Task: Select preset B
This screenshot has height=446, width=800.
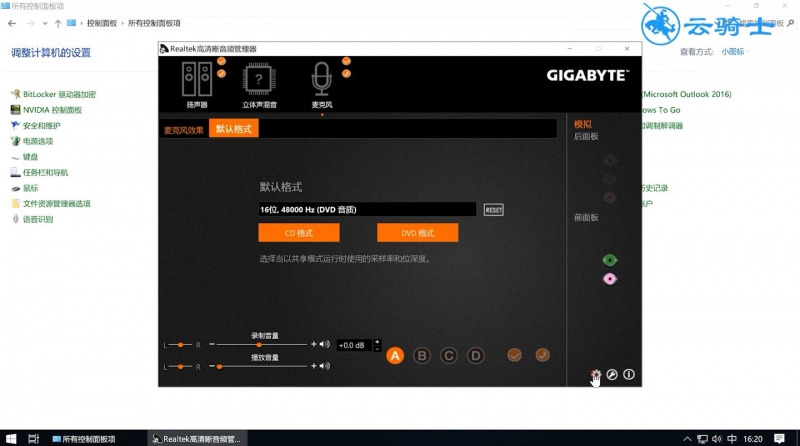Action: click(x=422, y=356)
